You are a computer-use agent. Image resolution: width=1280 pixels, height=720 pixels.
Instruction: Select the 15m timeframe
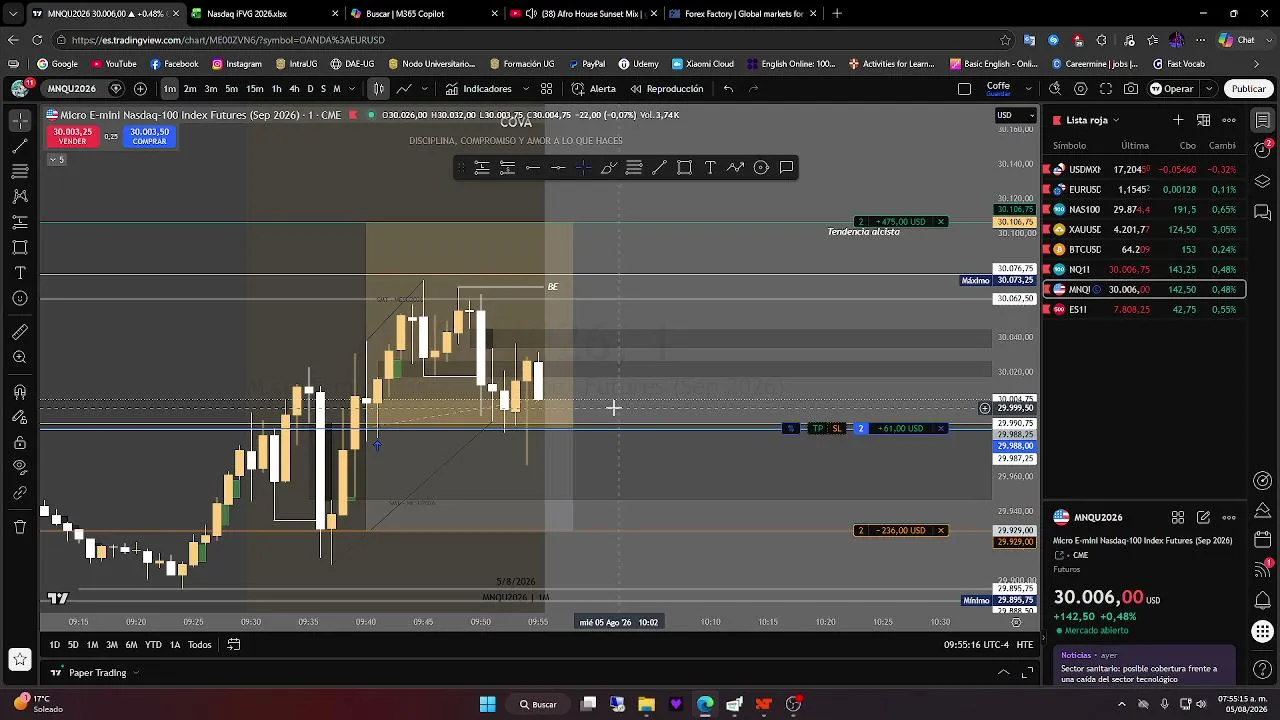(254, 89)
